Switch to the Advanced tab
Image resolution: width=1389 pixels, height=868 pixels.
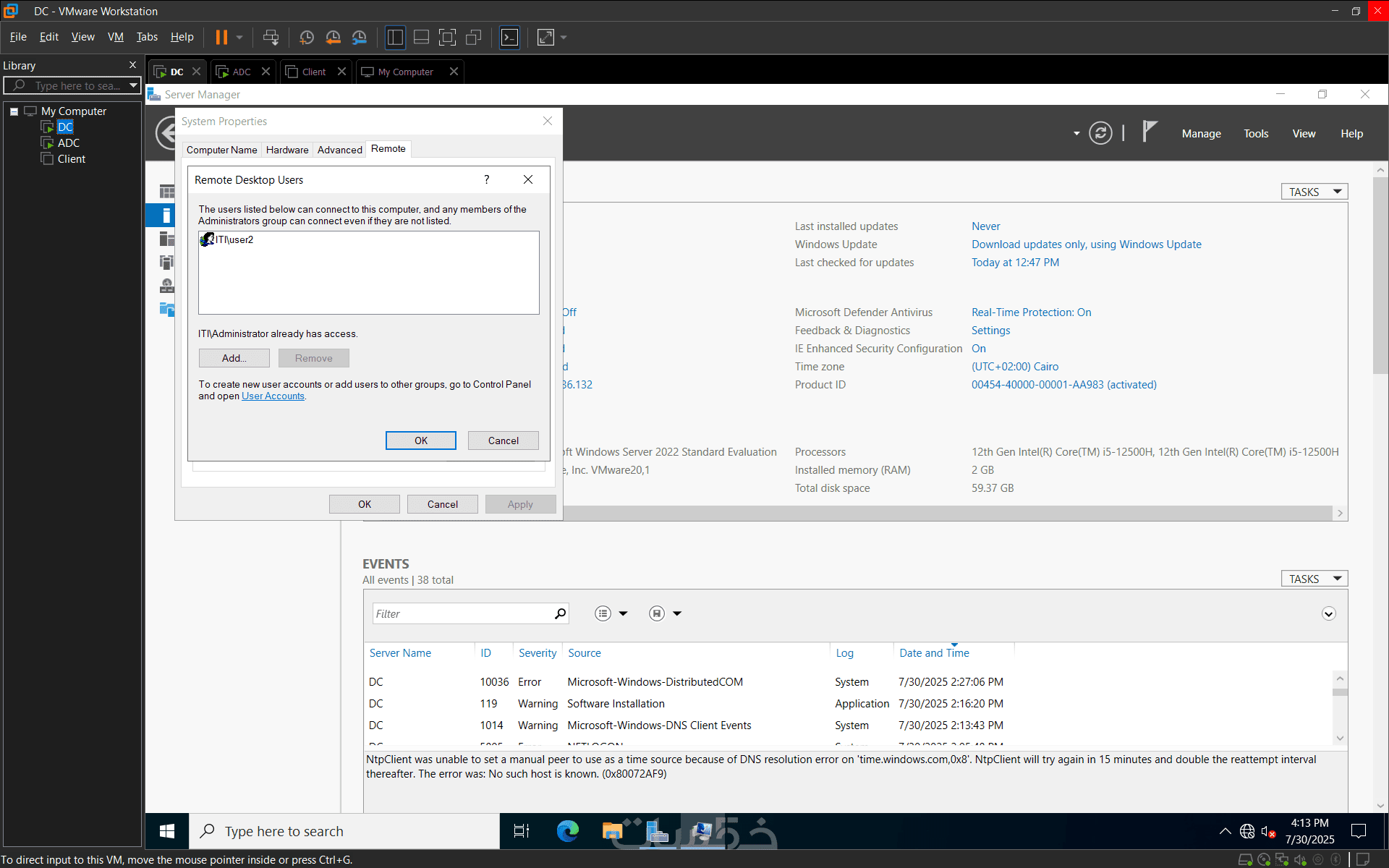(x=339, y=150)
